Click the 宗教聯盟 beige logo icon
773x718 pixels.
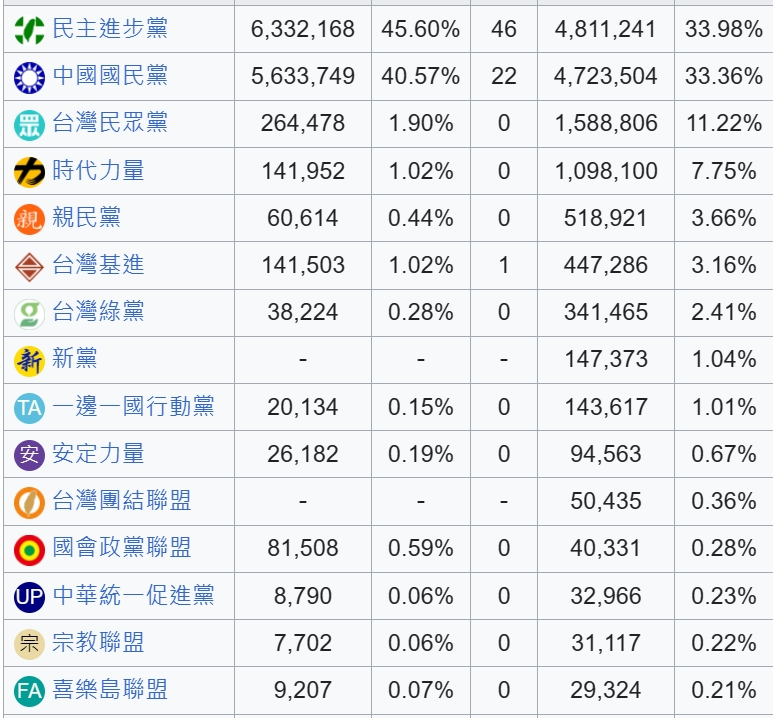[30, 644]
